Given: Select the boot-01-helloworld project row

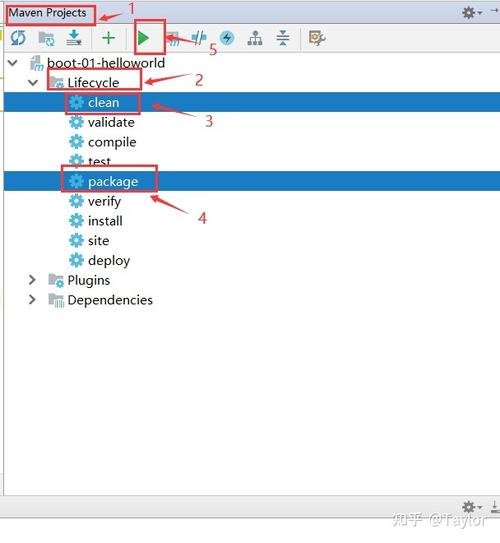Looking at the screenshot, I should tap(252, 63).
